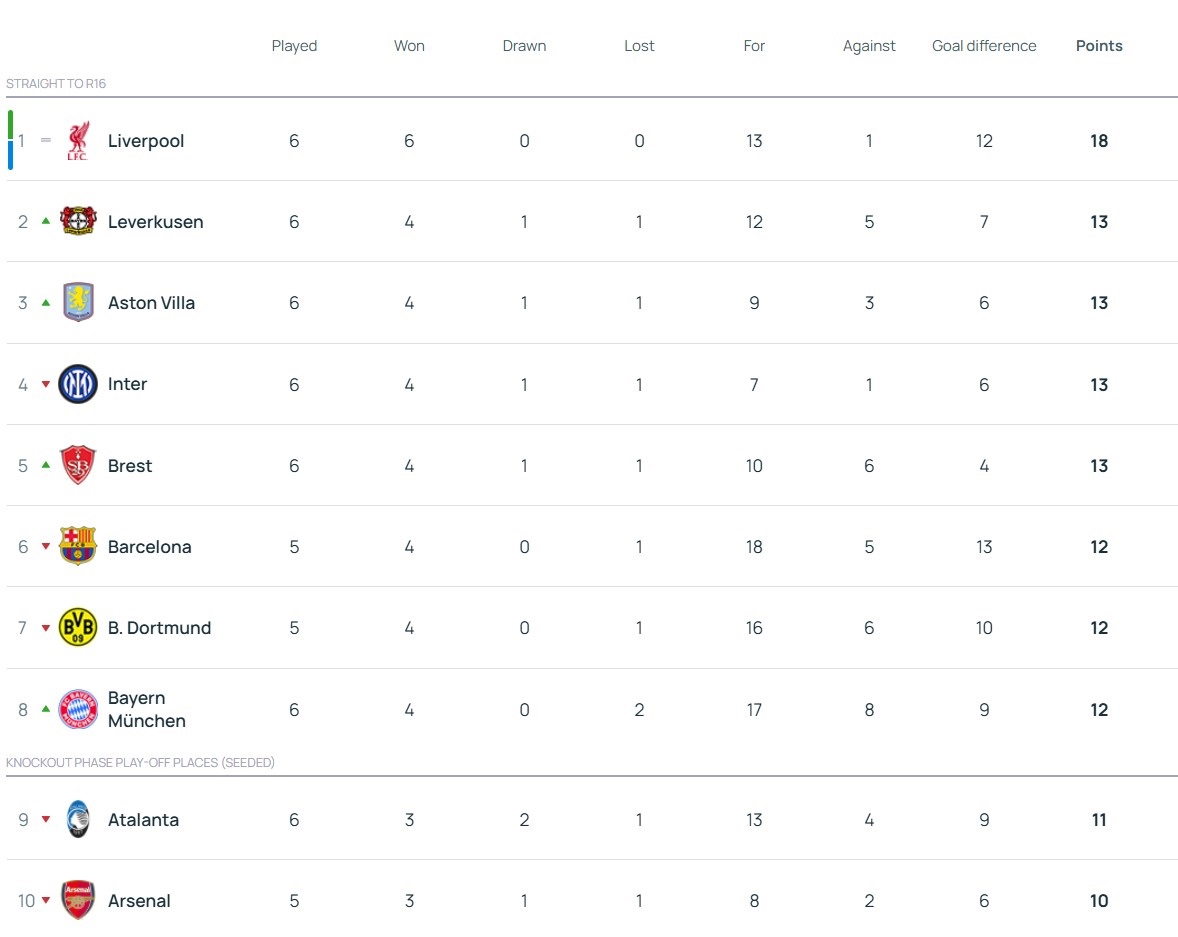Sort table by Points column header
The image size is (1178, 937).
[1099, 46]
